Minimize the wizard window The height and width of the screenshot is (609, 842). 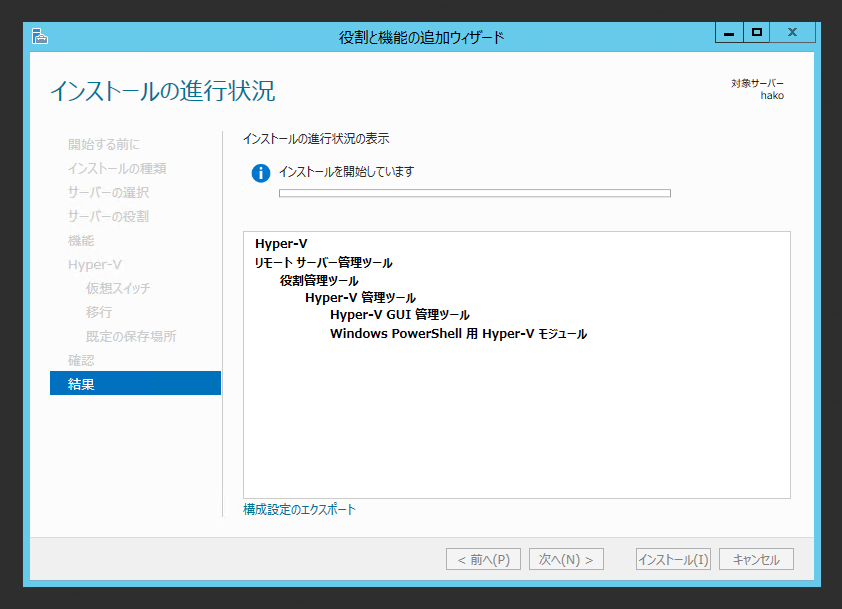click(729, 33)
